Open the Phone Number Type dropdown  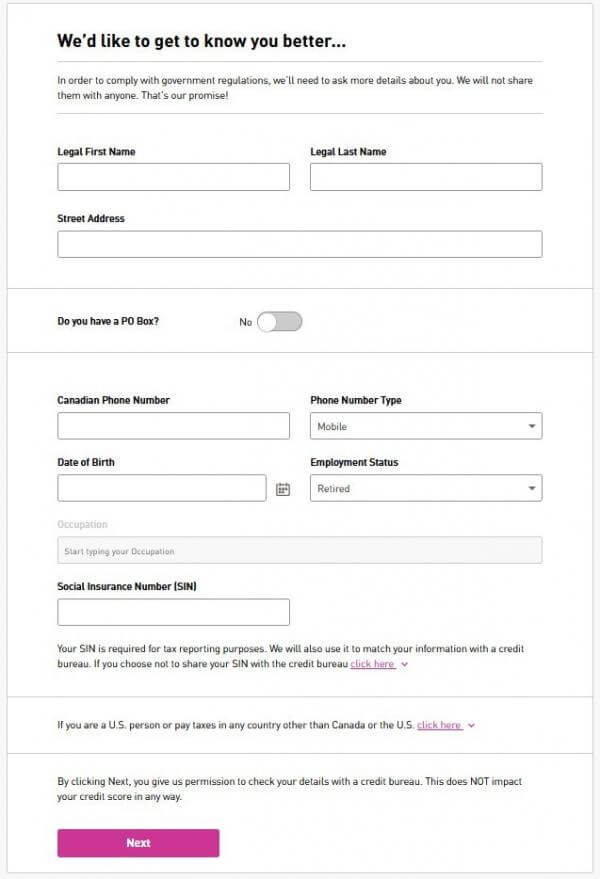coord(426,427)
